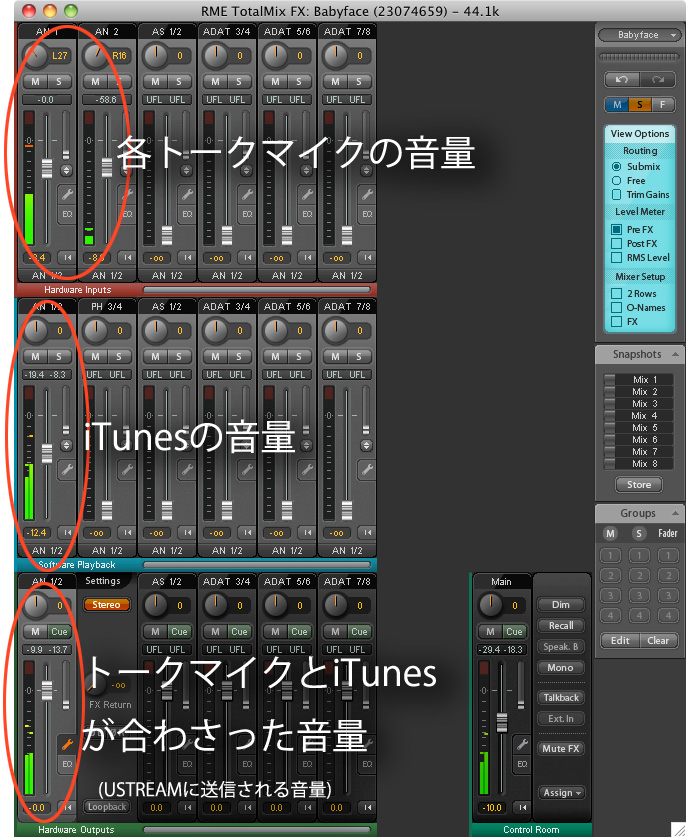Solo the ADAT 5/6 hardware input channel
700x837 pixels.
pyautogui.click(x=298, y=82)
